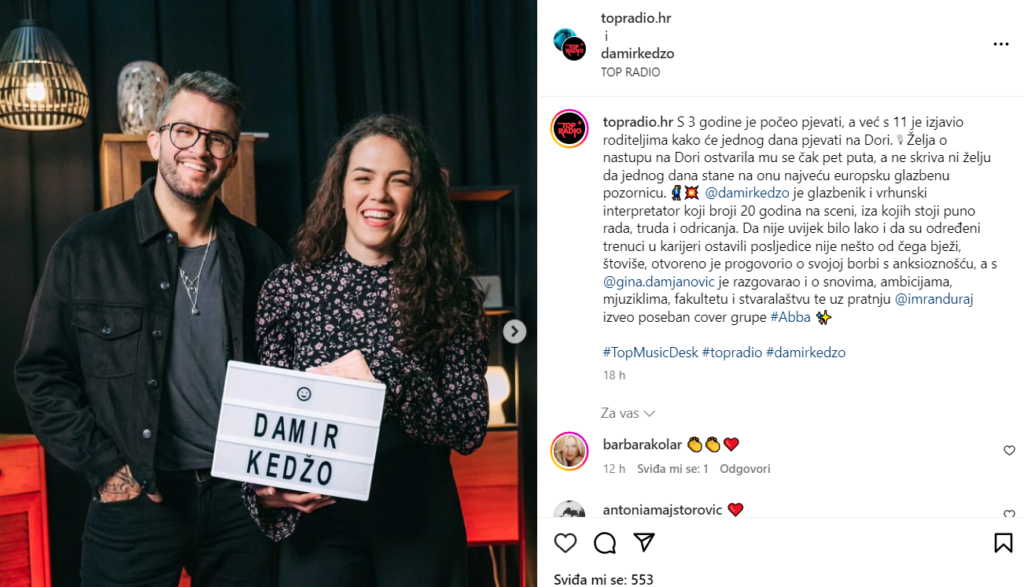The width and height of the screenshot is (1024, 587).
Task: Open the combined profile avatars in header
Action: point(569,44)
